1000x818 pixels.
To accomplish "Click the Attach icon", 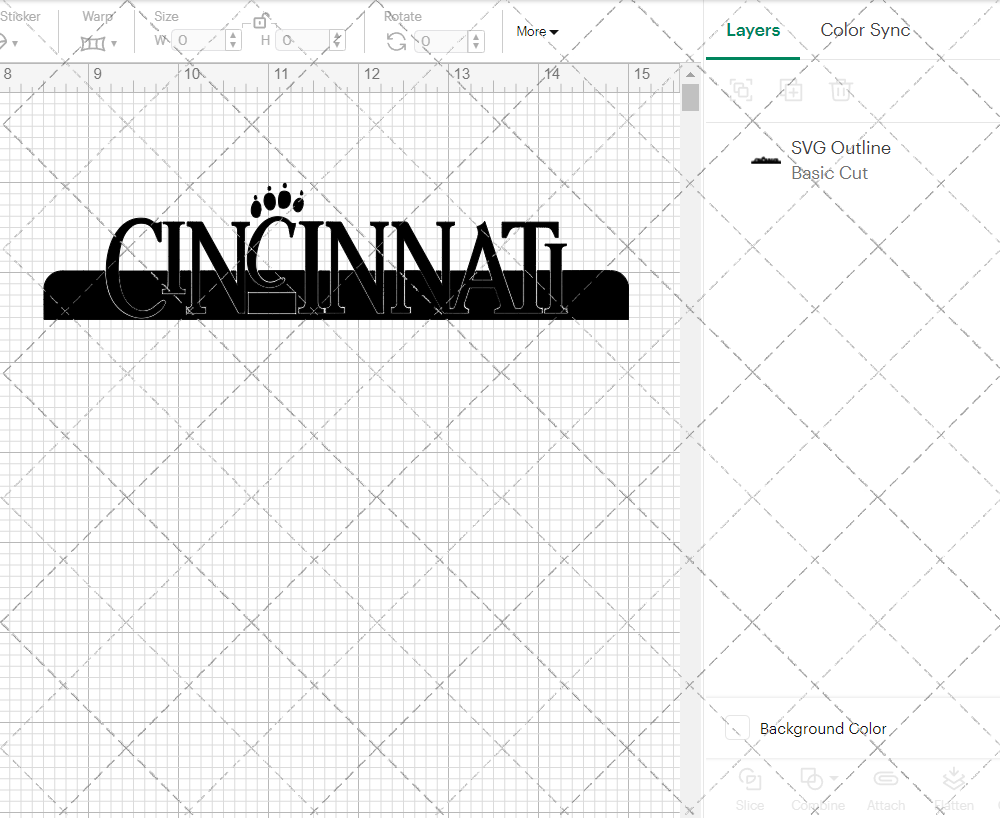I will [886, 787].
